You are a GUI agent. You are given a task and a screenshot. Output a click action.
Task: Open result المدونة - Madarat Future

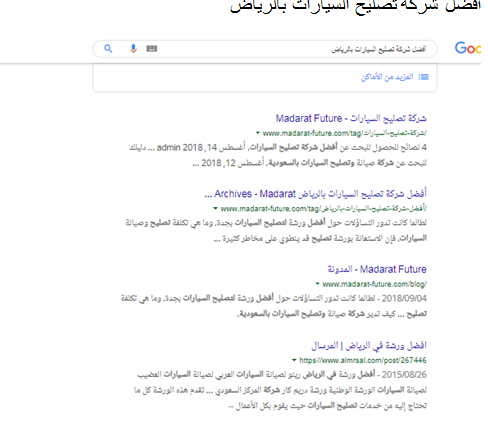(377, 269)
